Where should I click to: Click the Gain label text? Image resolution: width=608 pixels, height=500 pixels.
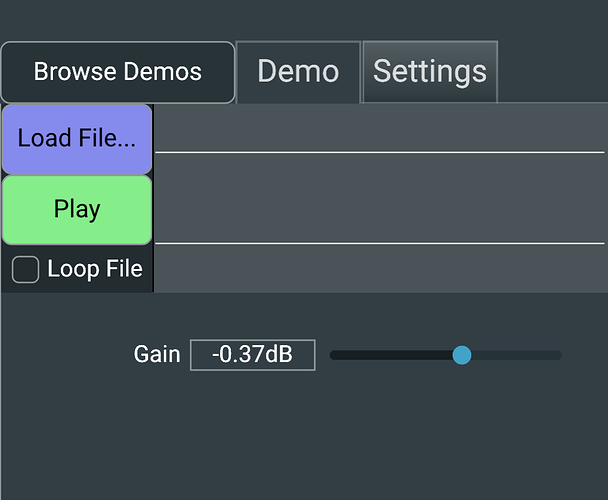point(157,354)
